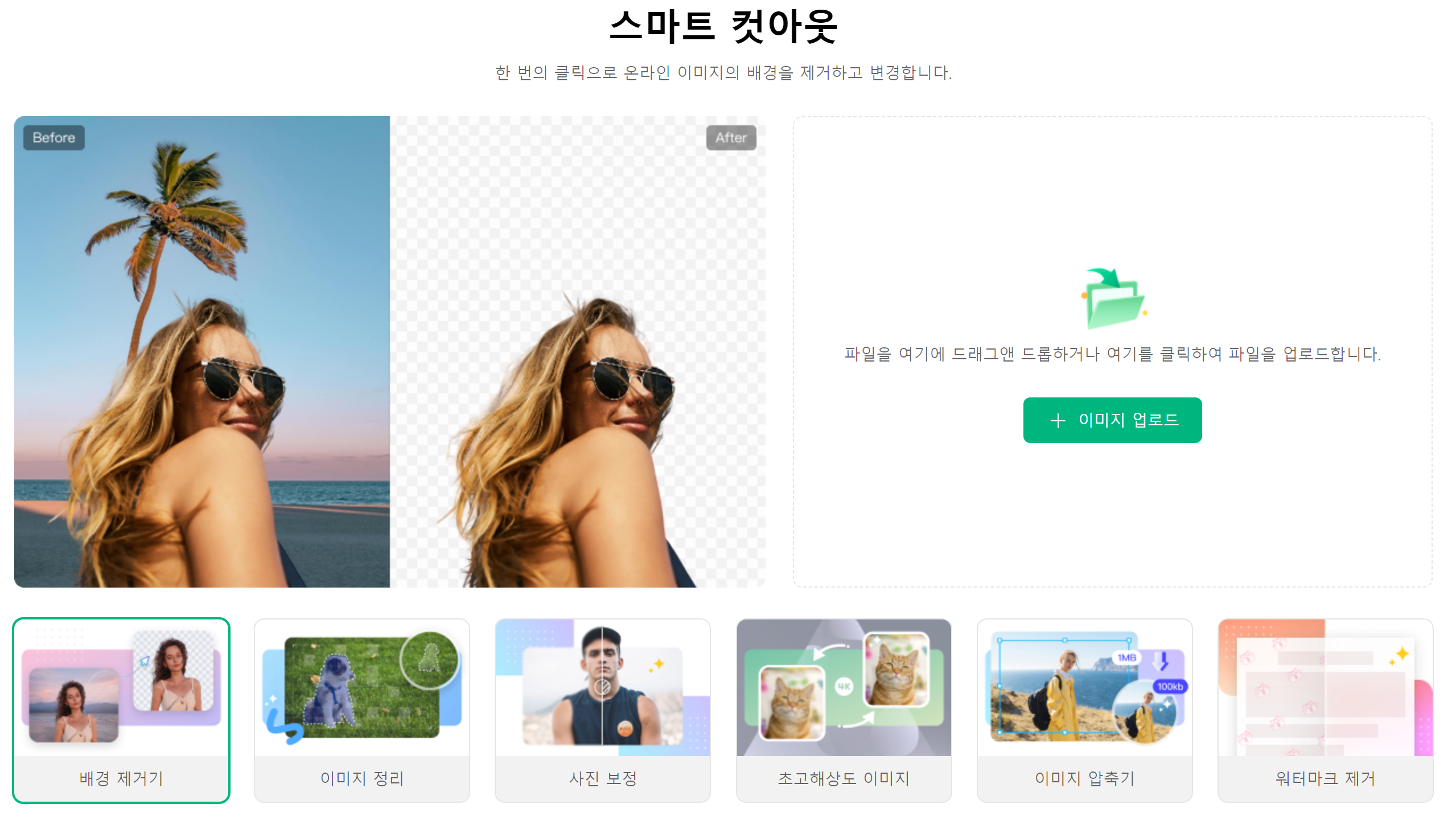Select the 배경 제거기 tool card
The height and width of the screenshot is (825, 1456).
point(121,710)
